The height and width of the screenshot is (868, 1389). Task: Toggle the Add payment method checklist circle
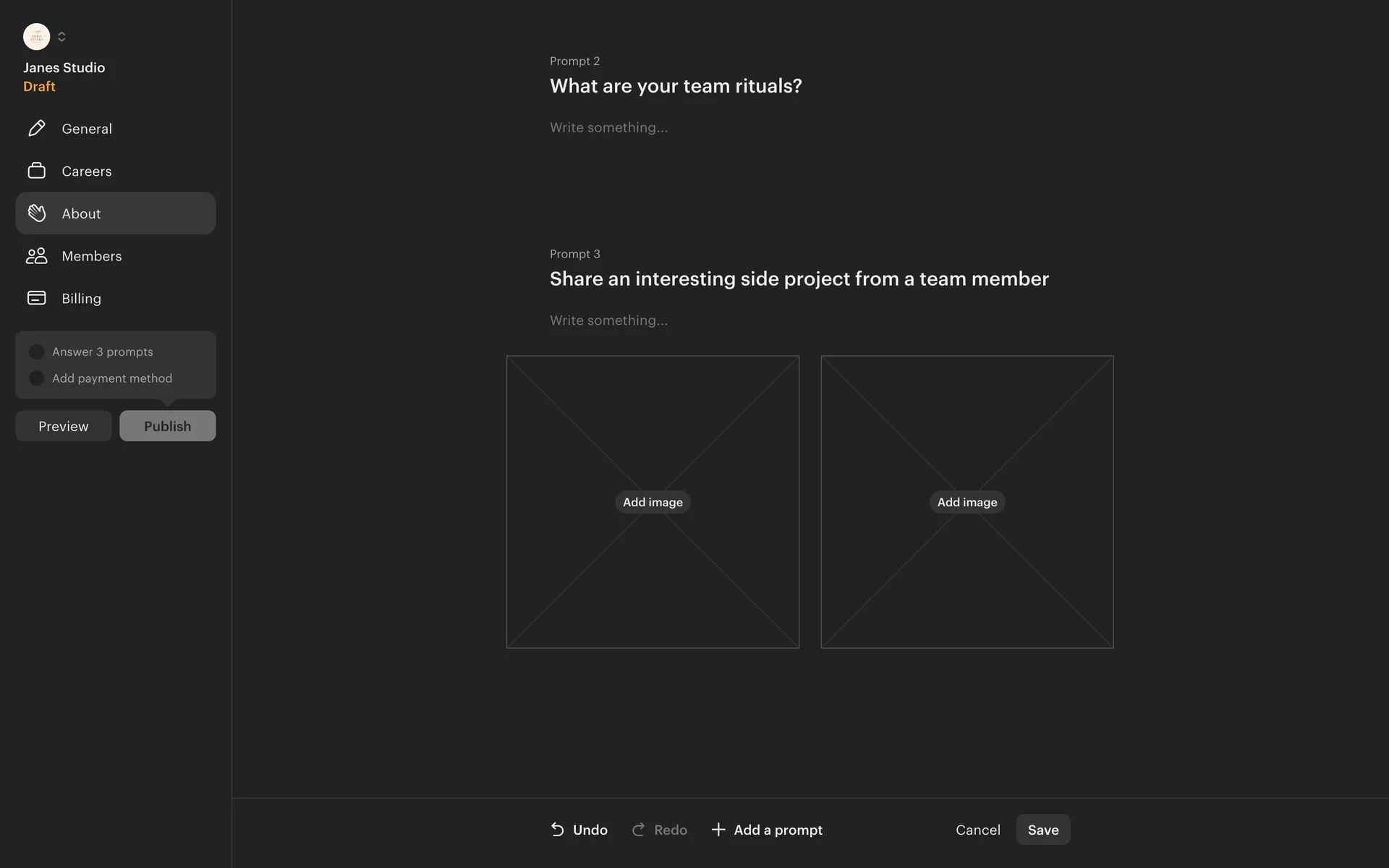[x=36, y=378]
